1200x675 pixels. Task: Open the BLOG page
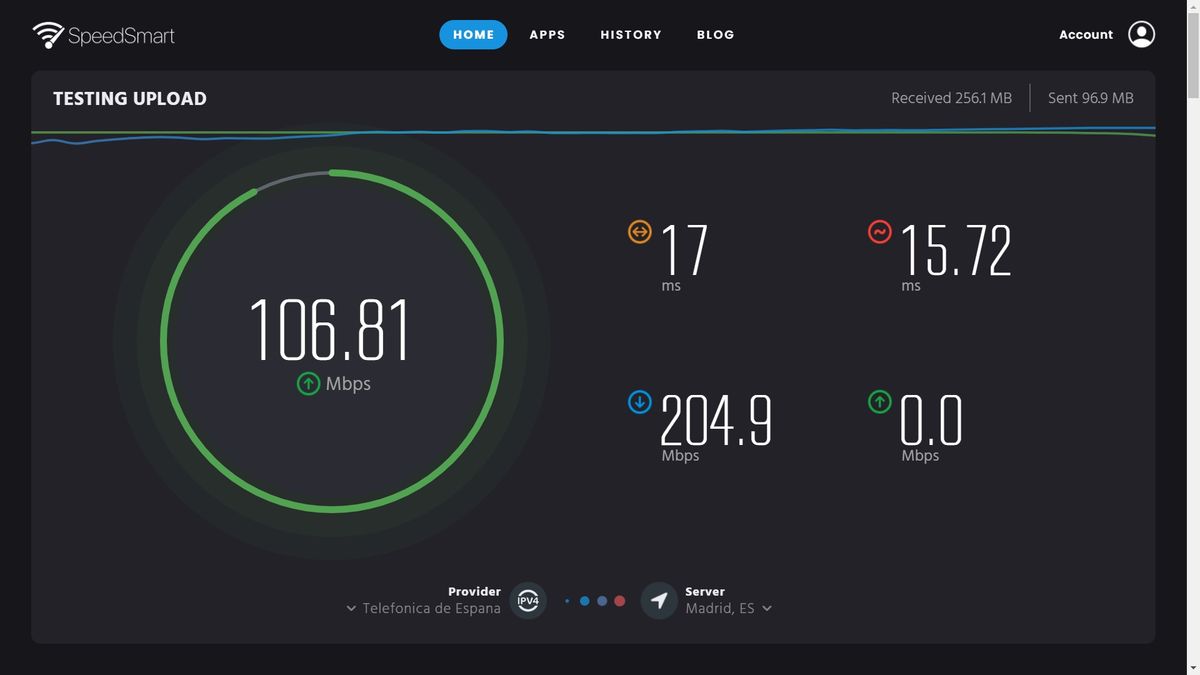(715, 33)
